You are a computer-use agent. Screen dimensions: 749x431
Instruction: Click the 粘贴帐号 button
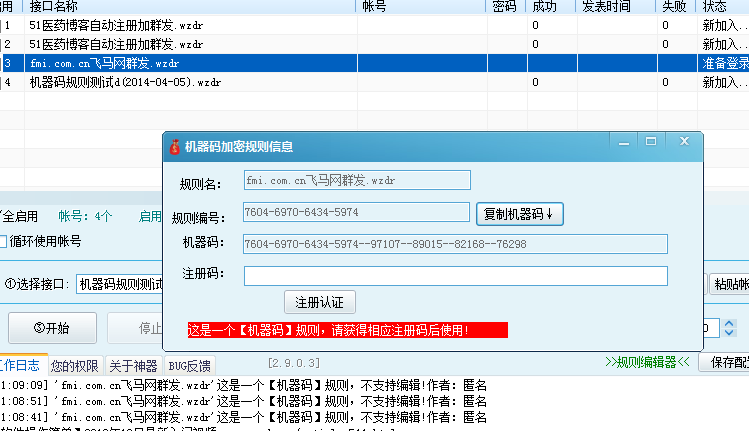pos(729,284)
